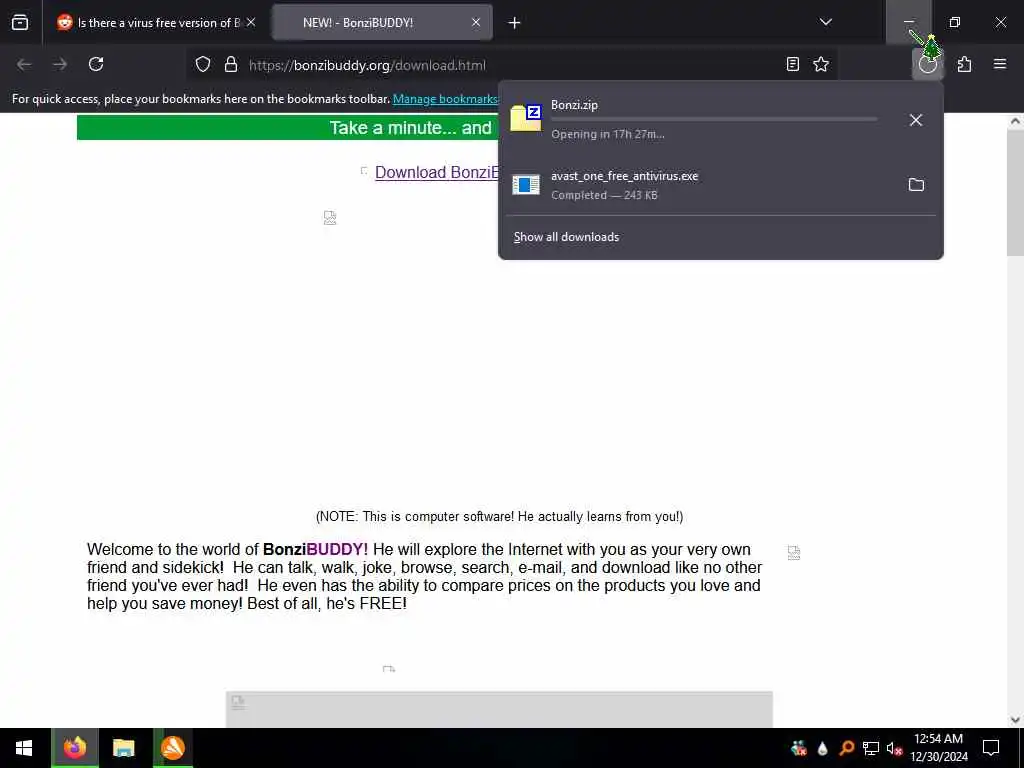Click Show all downloads

point(566,236)
